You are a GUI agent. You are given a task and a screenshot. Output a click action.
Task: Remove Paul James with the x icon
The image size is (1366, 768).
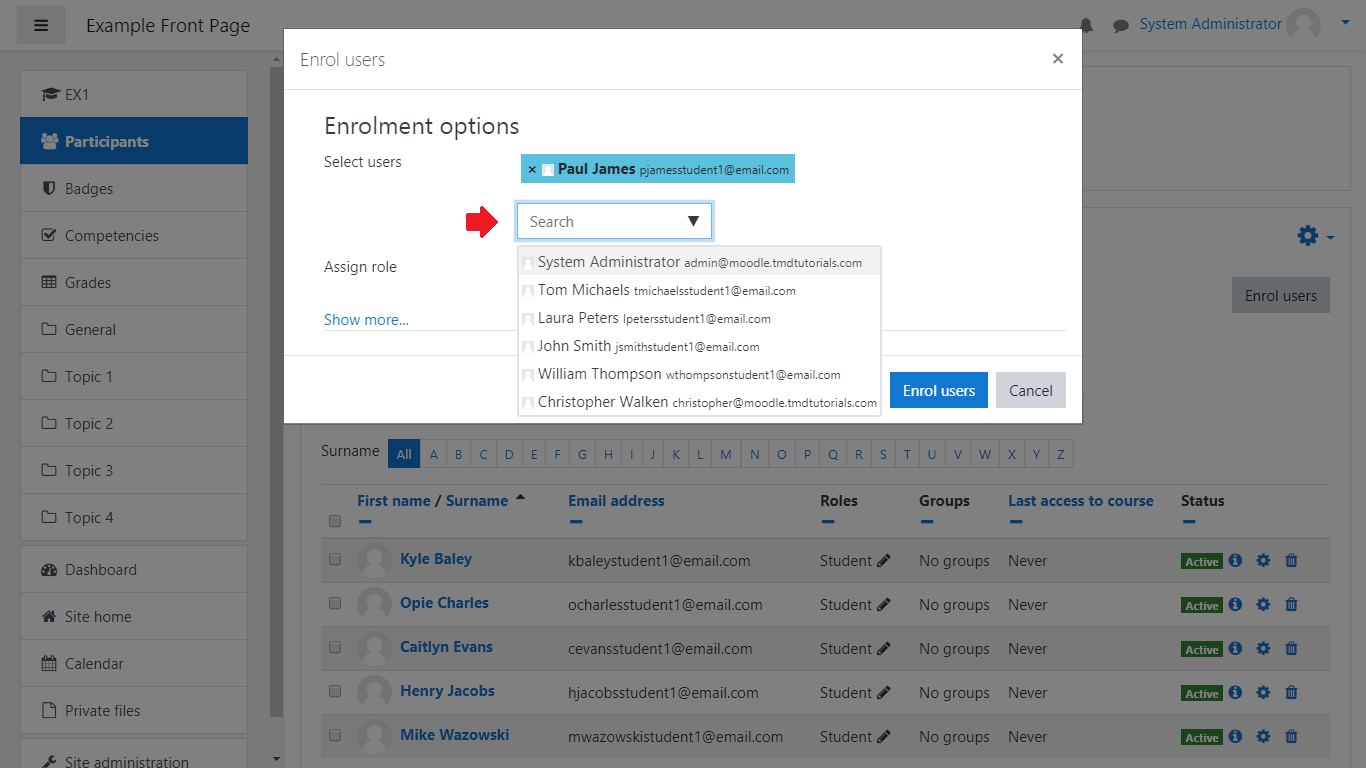pos(532,170)
